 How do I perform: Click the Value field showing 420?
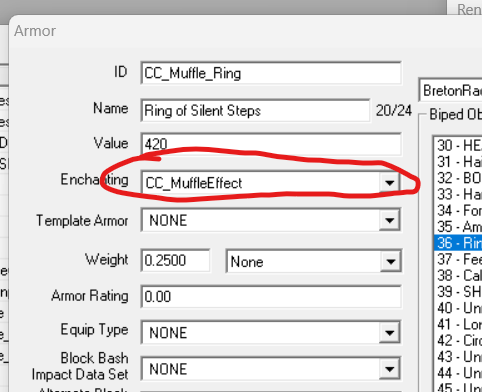click(x=271, y=144)
